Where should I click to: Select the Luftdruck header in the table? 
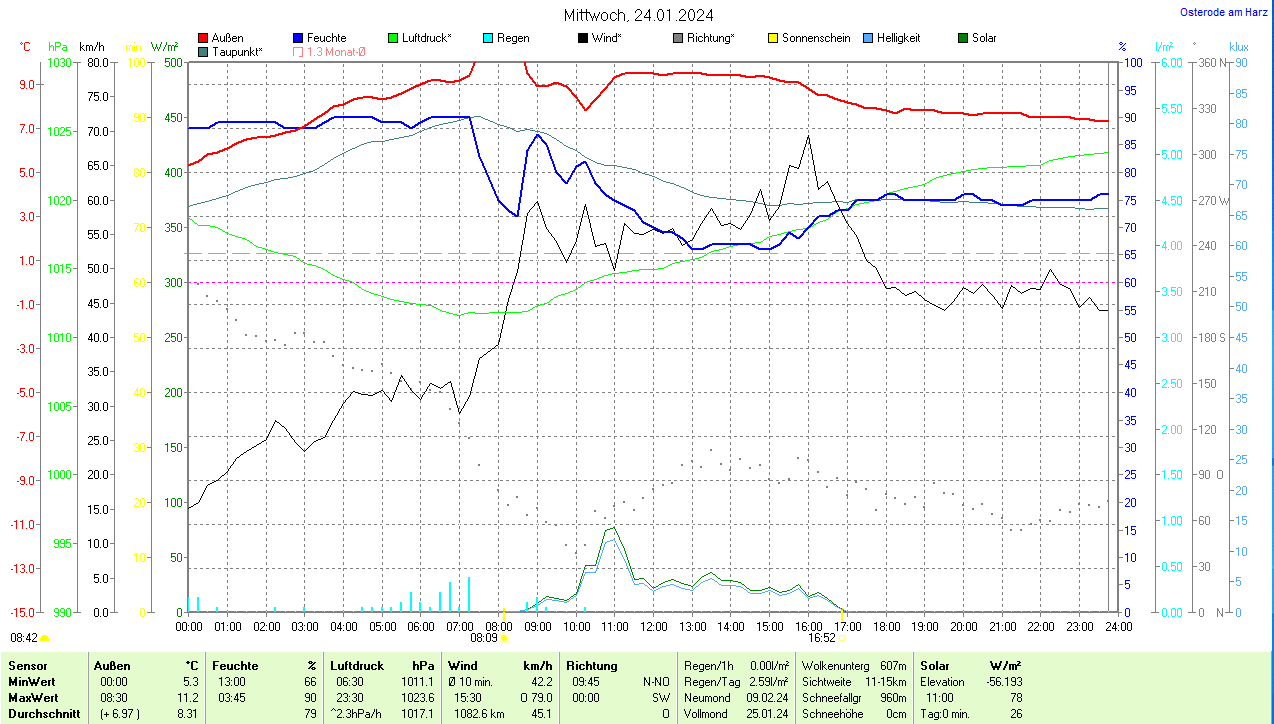pos(357,666)
